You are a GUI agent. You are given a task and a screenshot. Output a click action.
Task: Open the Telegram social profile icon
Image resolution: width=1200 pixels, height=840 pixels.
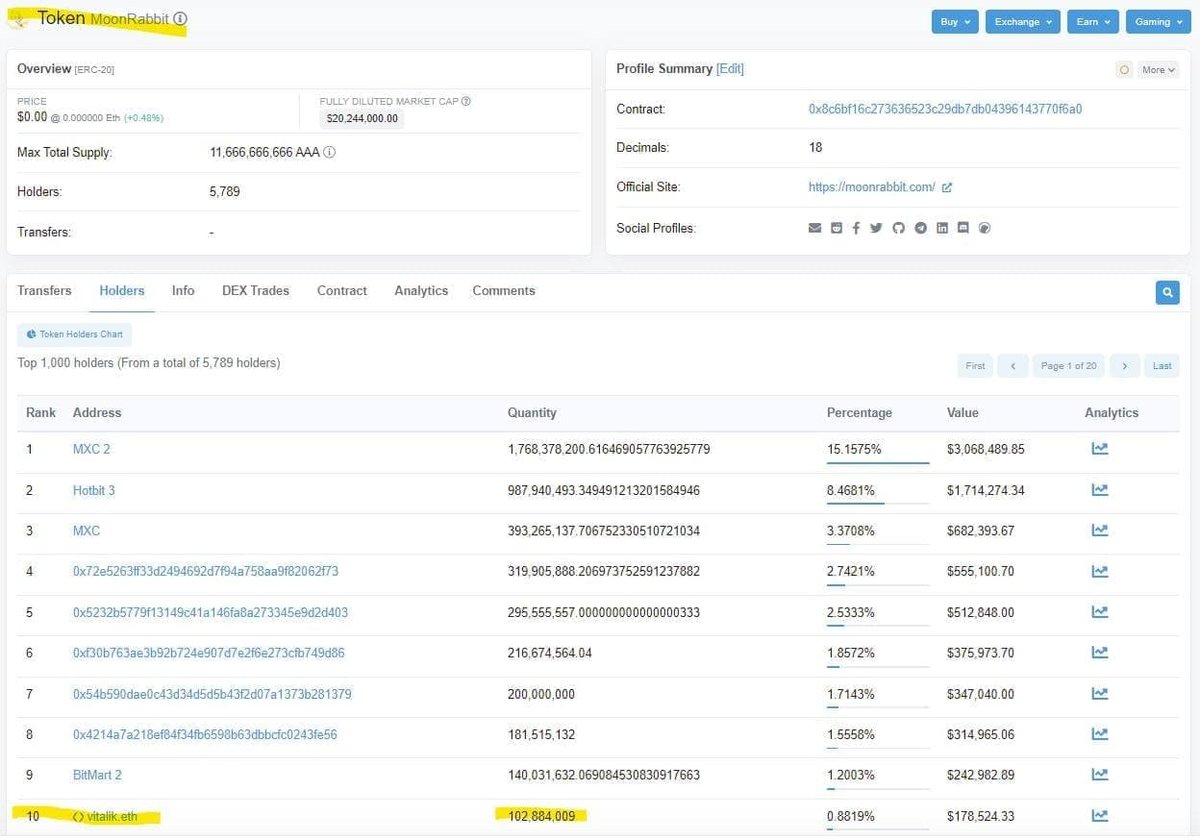click(920, 228)
